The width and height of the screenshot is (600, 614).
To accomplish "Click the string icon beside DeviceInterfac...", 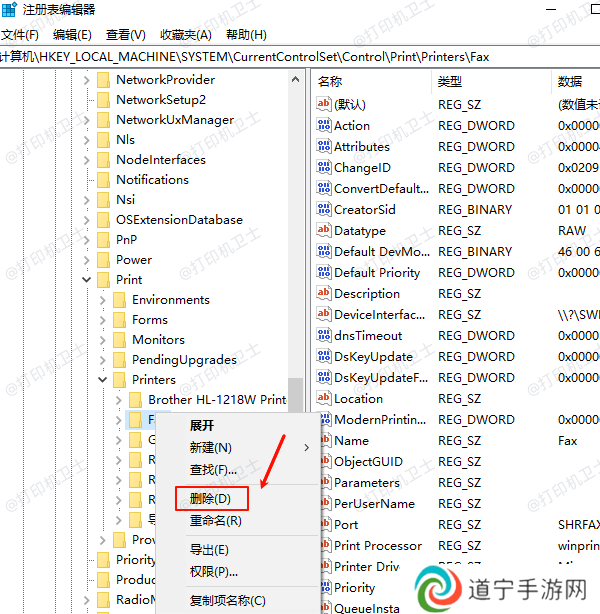I will point(324,314).
